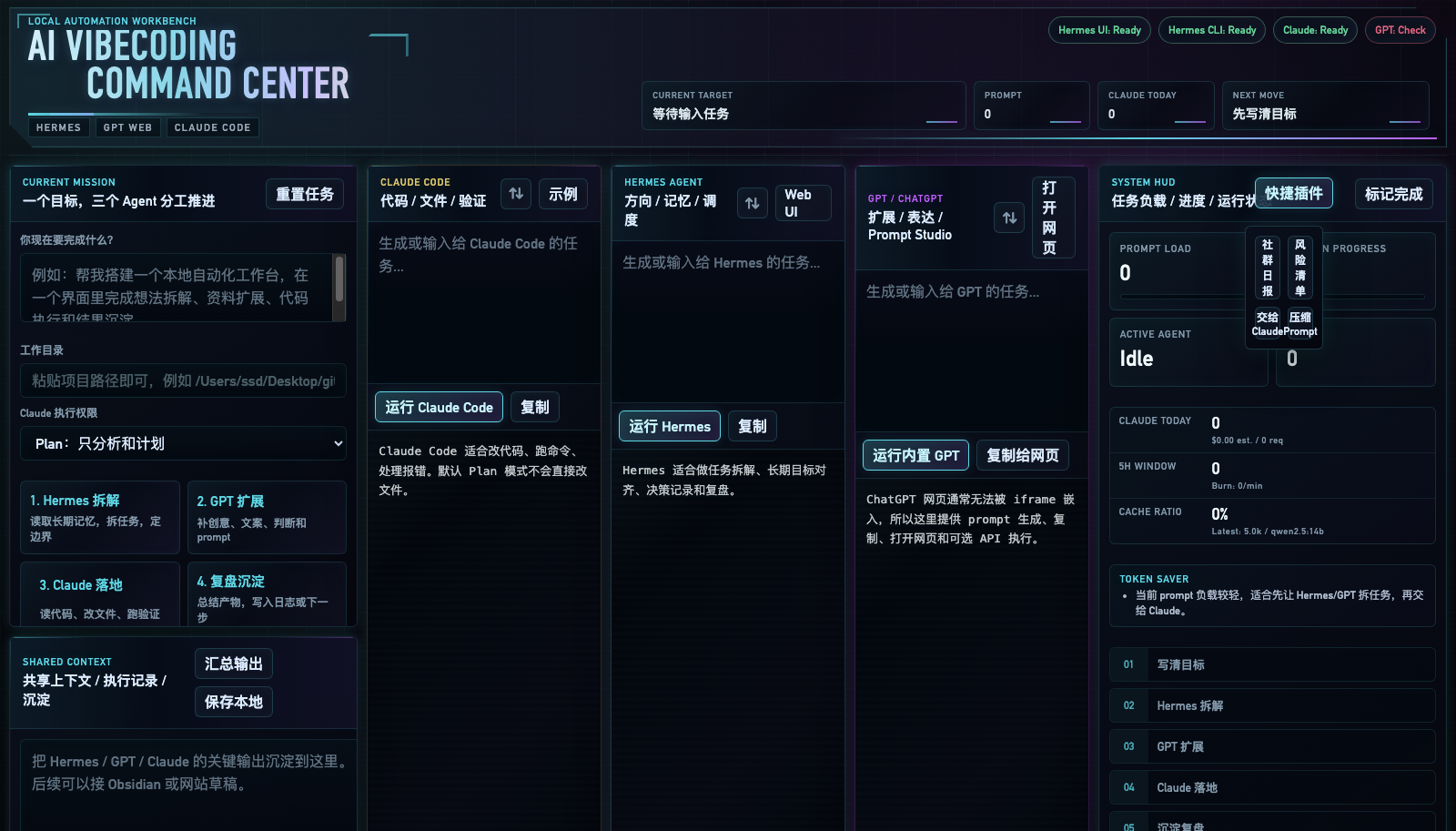Click the Claude Code task textarea
1456x831 pixels.
[484, 302]
